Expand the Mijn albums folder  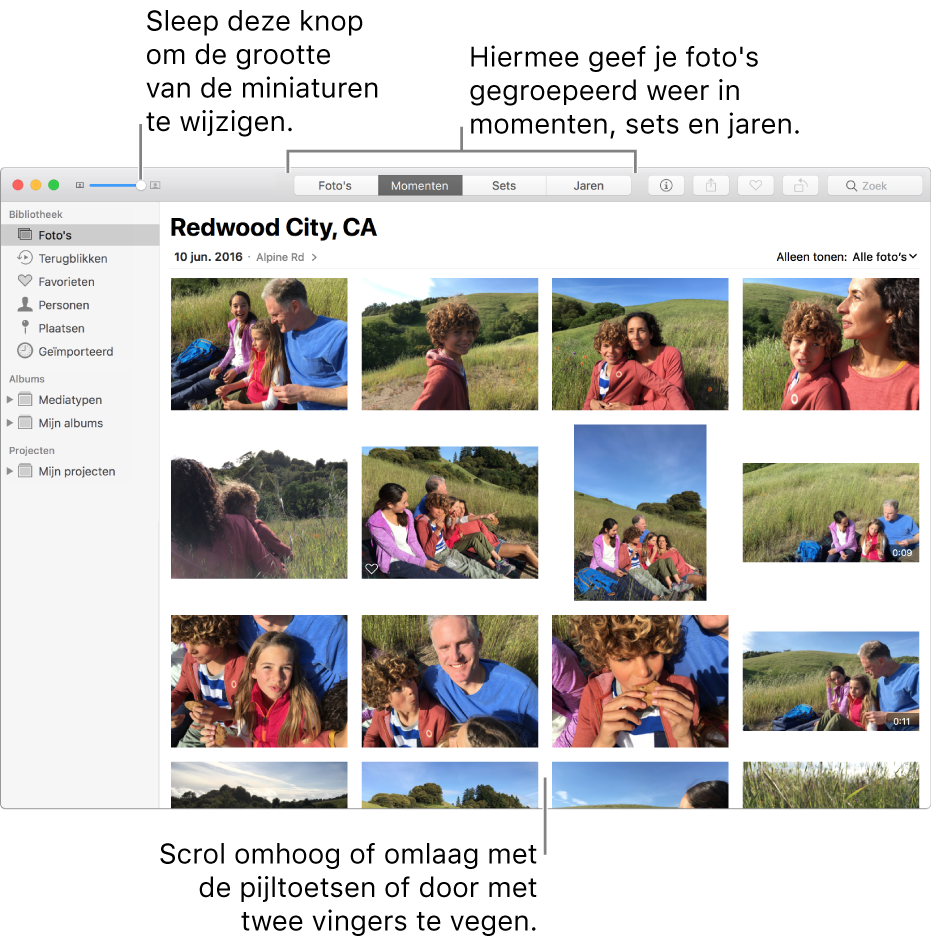coord(10,423)
